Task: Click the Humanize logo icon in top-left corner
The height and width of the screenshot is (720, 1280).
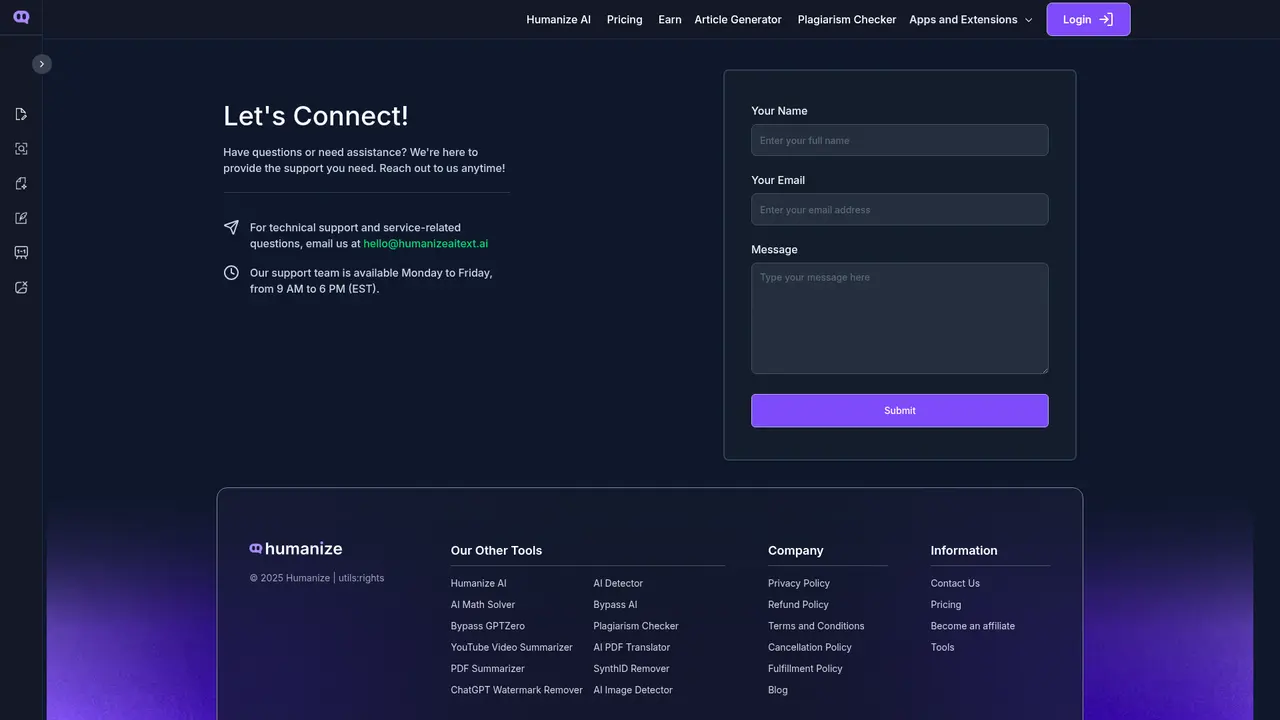Action: coord(21,17)
